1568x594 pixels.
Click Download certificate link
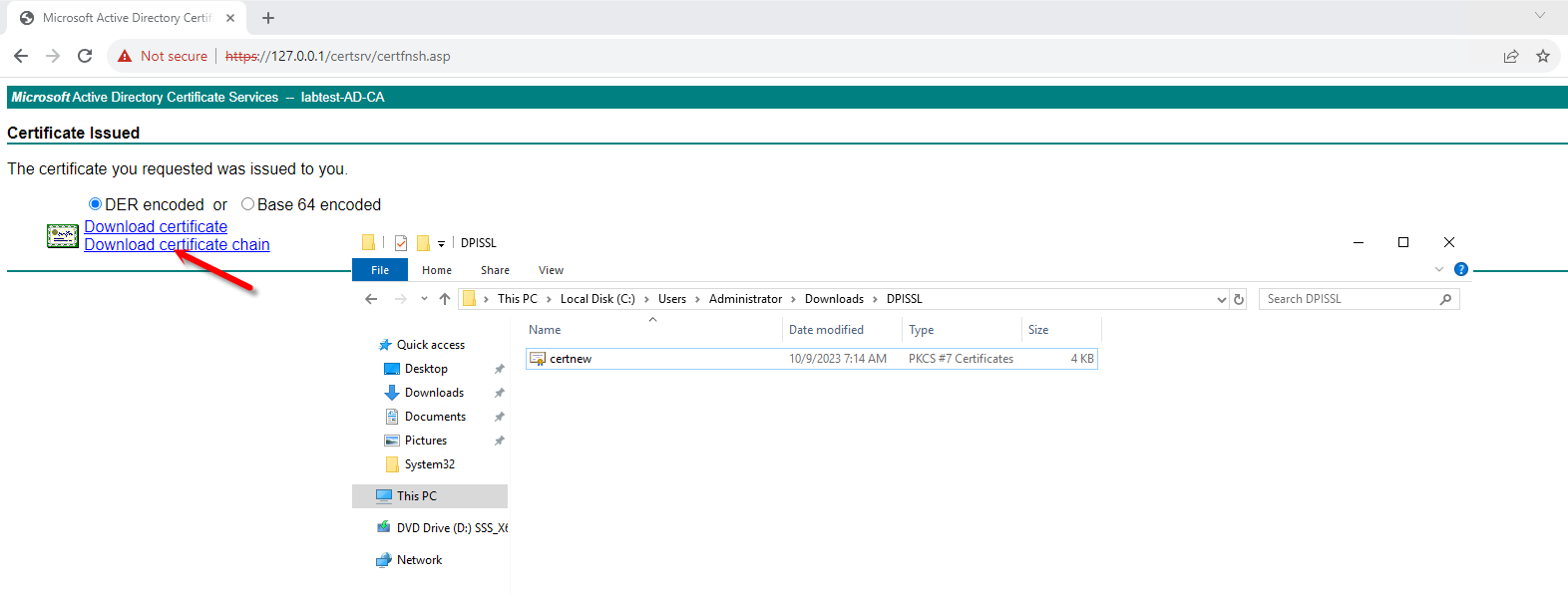point(156,226)
